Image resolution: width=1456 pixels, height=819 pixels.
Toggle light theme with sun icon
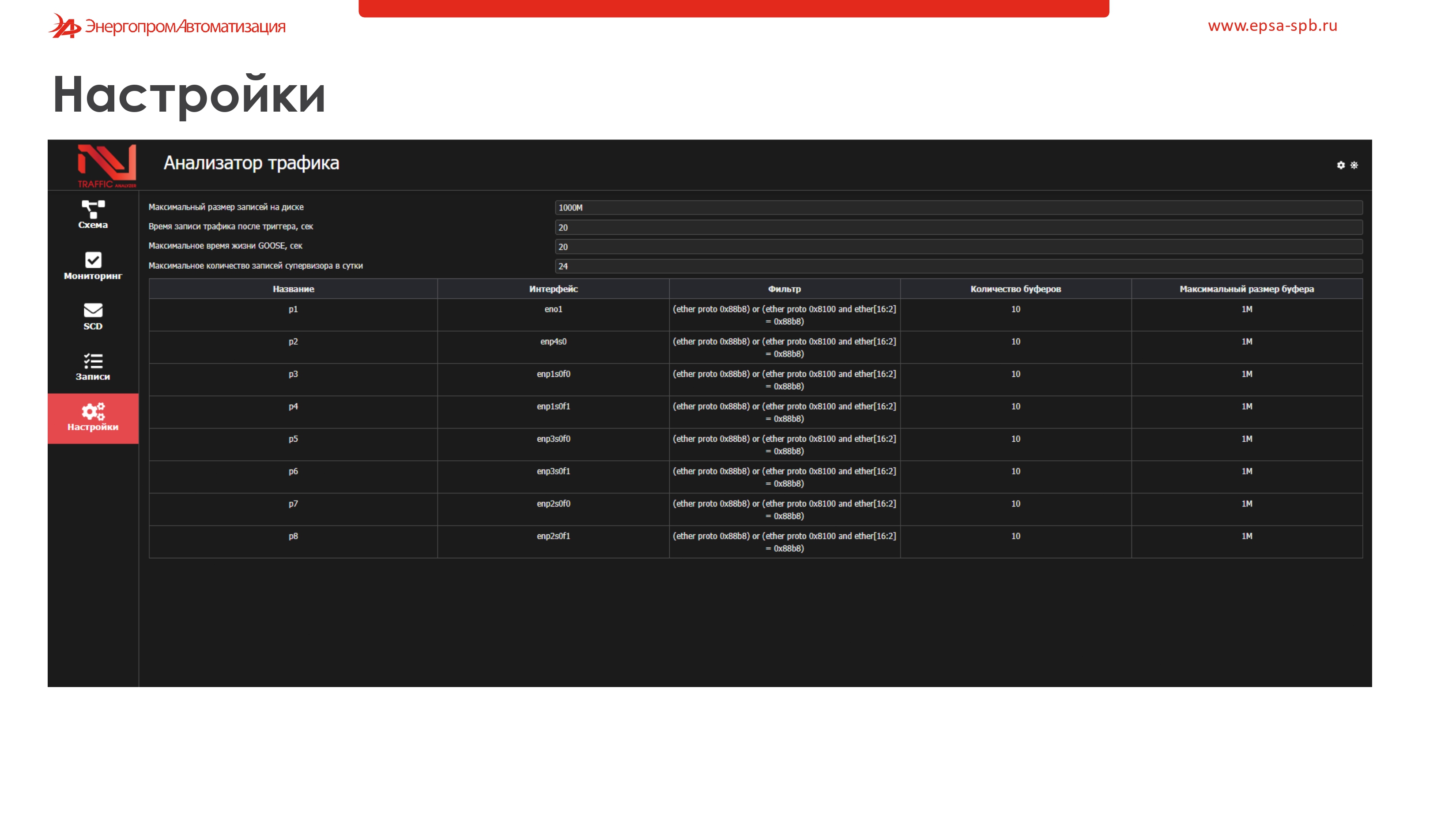(x=1354, y=165)
